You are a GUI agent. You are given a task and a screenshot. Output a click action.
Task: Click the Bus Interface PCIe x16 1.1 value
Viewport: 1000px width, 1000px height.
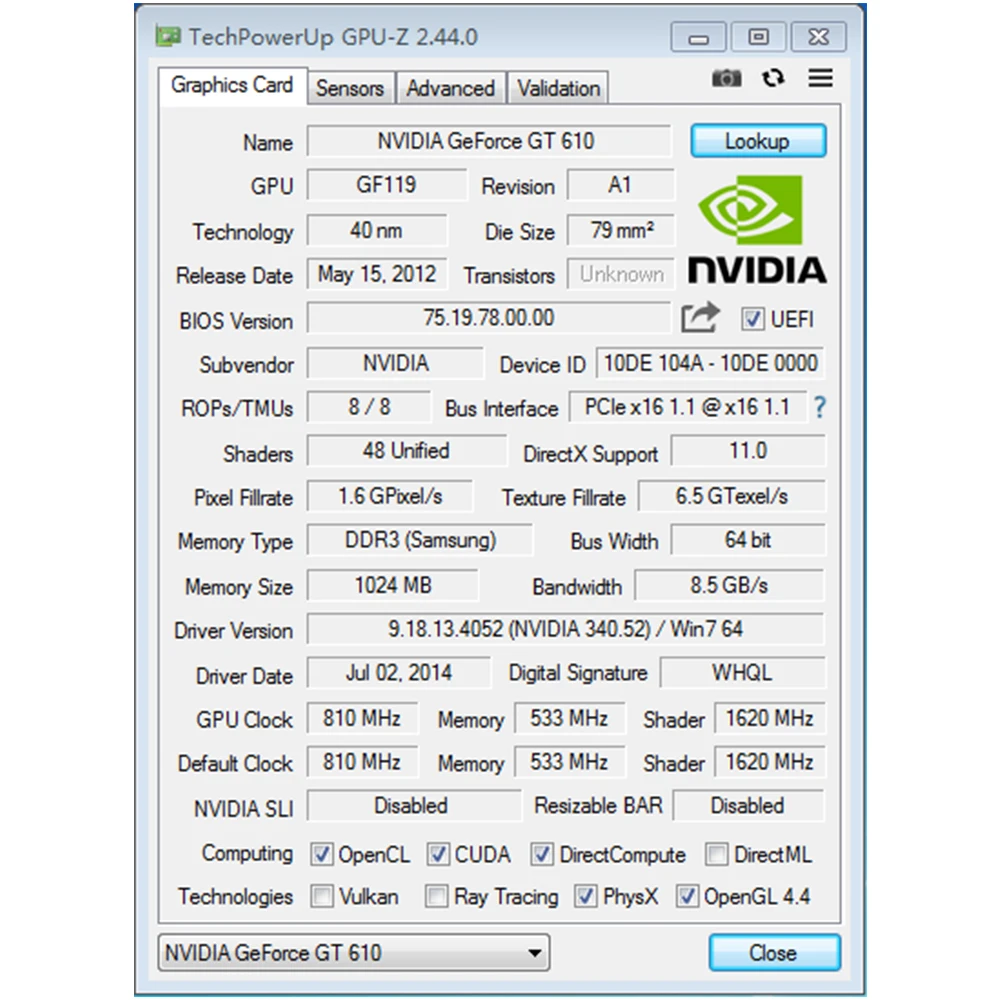[x=688, y=407]
